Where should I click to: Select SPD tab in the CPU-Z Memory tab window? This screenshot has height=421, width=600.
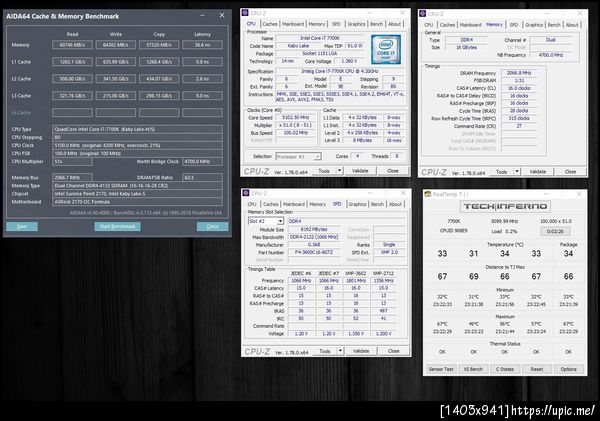(x=514, y=25)
